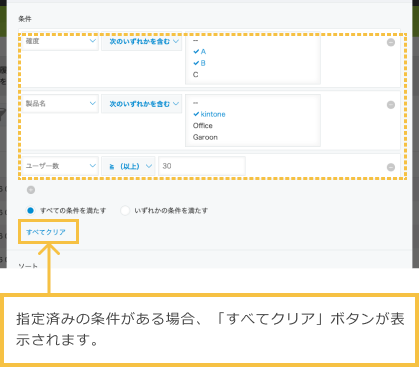Uncheck option B in 確度 list

tap(199, 63)
